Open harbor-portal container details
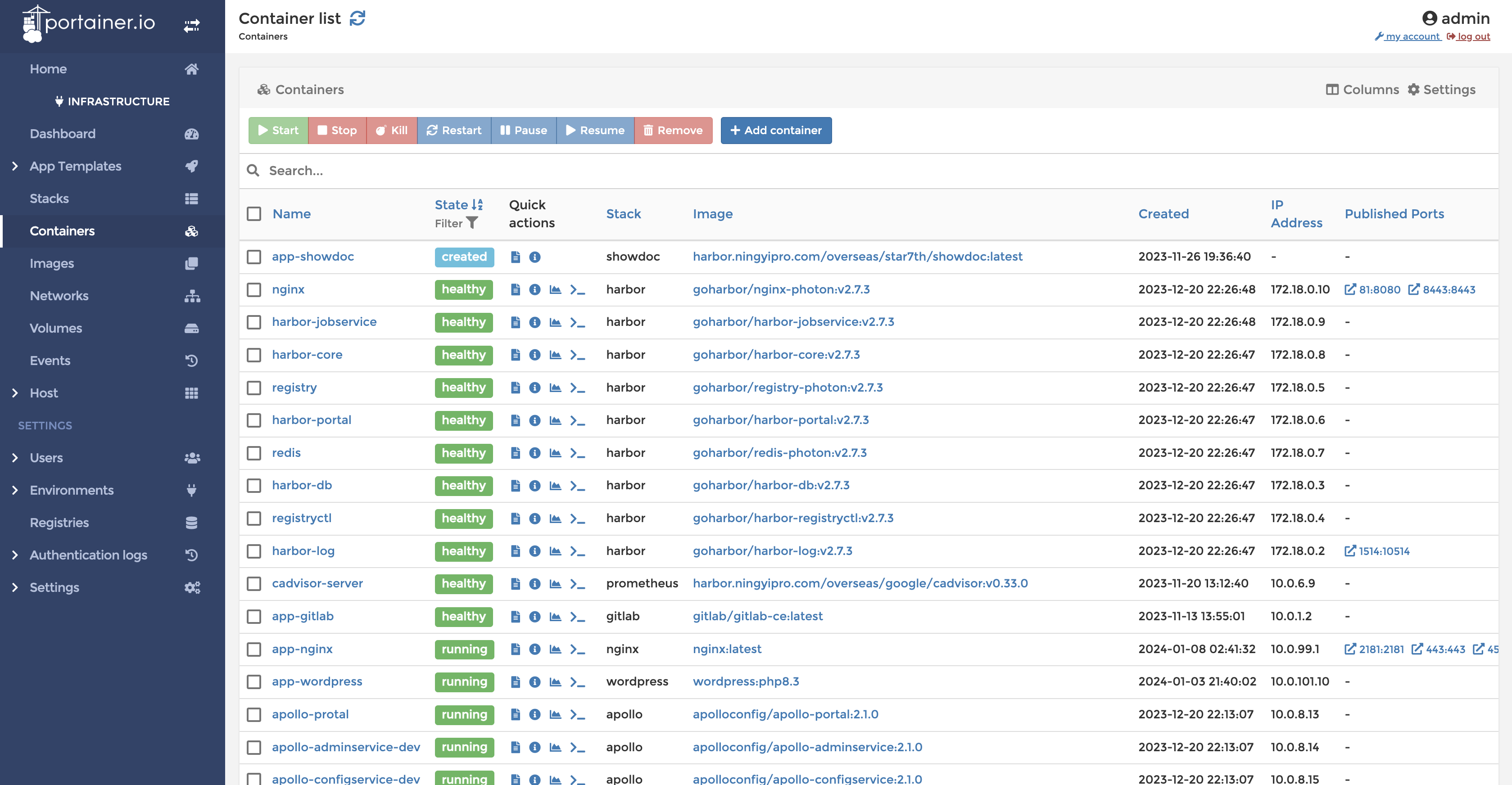 (312, 420)
